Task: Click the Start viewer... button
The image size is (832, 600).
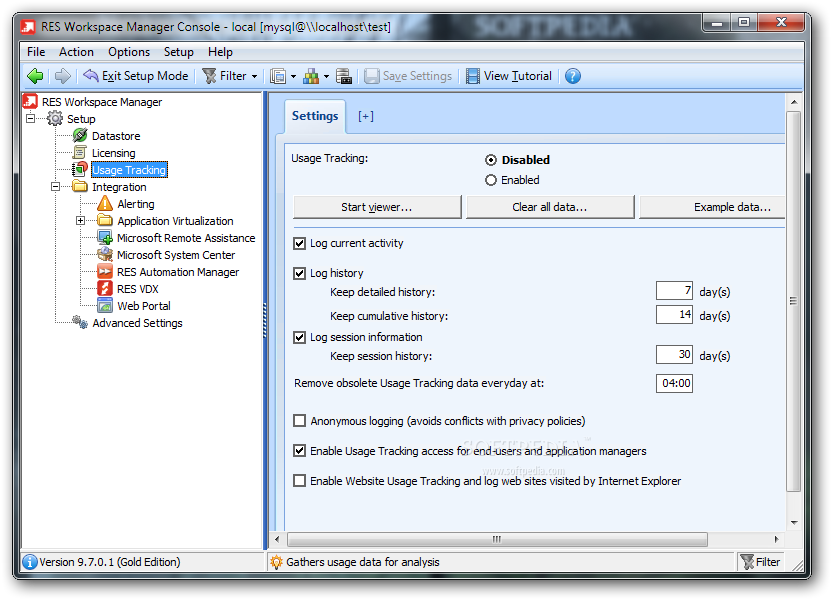Action: [x=377, y=207]
